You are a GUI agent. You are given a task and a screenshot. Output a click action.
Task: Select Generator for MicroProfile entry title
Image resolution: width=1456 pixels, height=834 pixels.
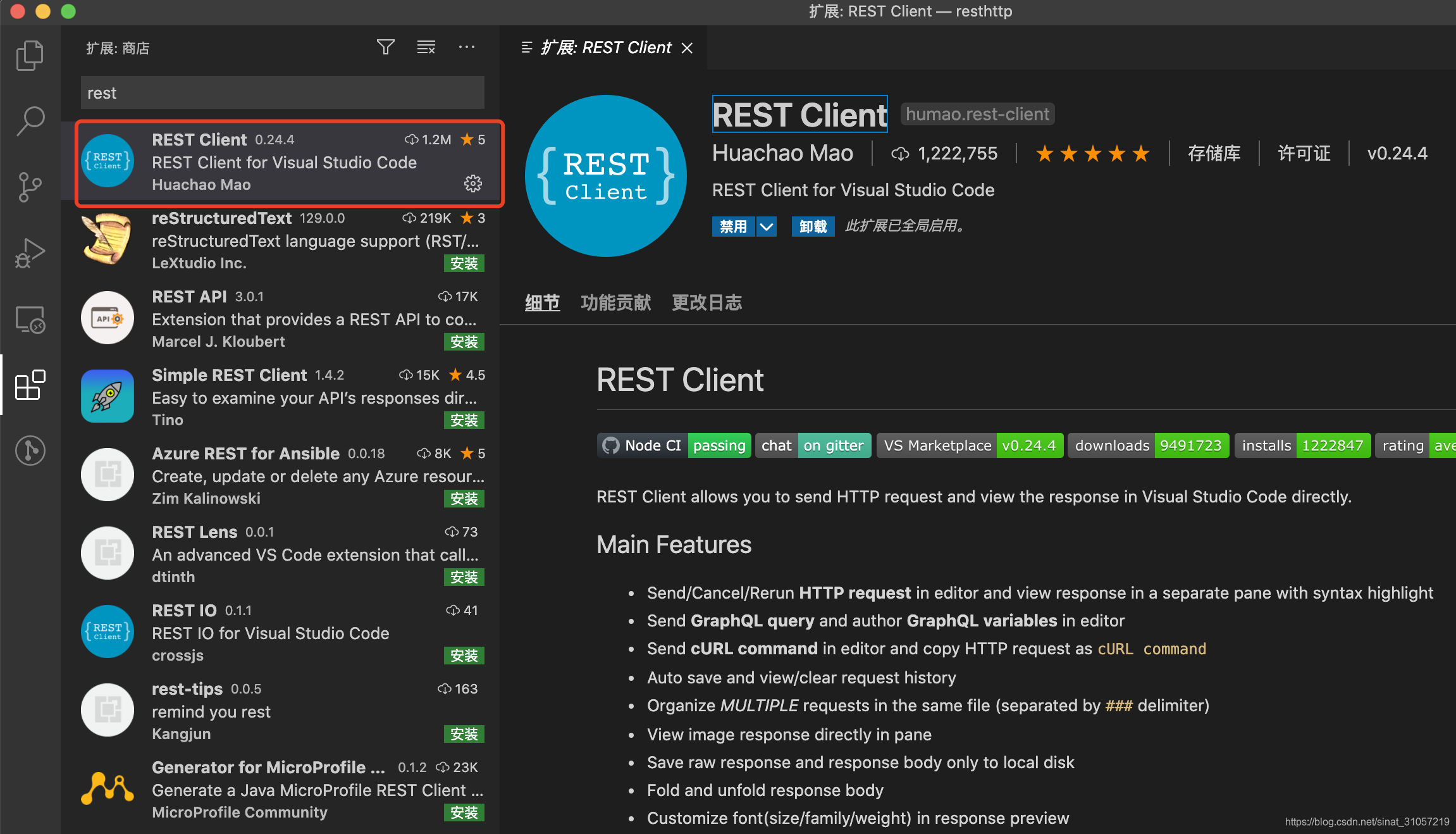[269, 767]
